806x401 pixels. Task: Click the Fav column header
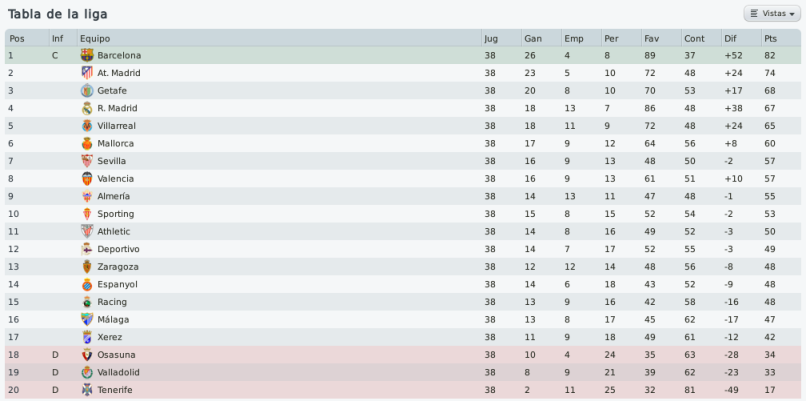662,39
